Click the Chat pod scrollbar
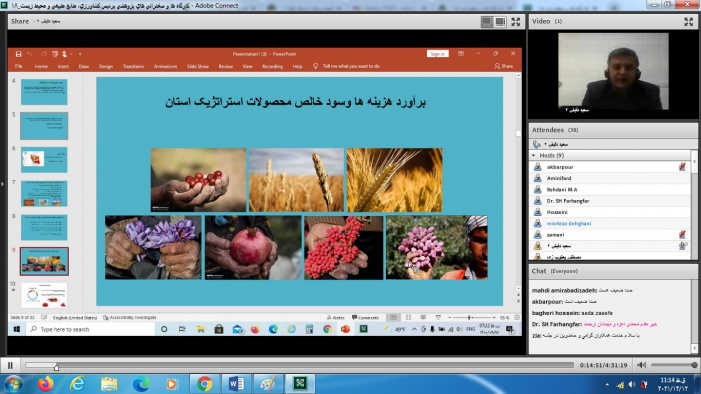This screenshot has width=701, height=394. tap(694, 317)
